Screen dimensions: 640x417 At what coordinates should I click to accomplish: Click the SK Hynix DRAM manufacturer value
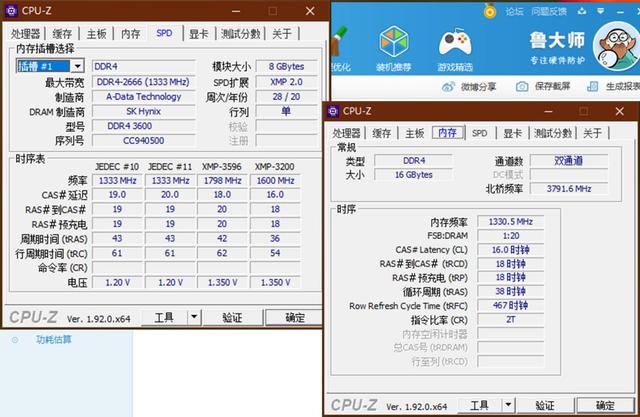(143, 111)
